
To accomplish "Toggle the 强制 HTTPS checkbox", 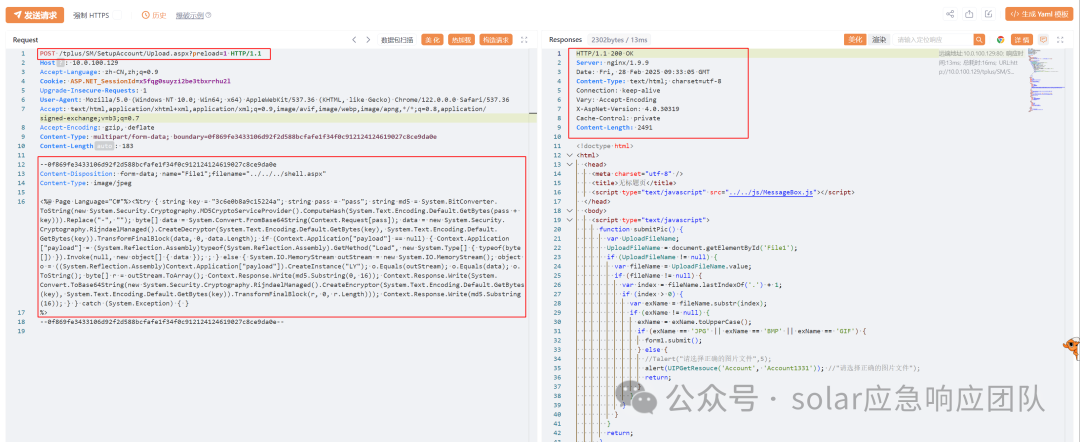I will [117, 16].
